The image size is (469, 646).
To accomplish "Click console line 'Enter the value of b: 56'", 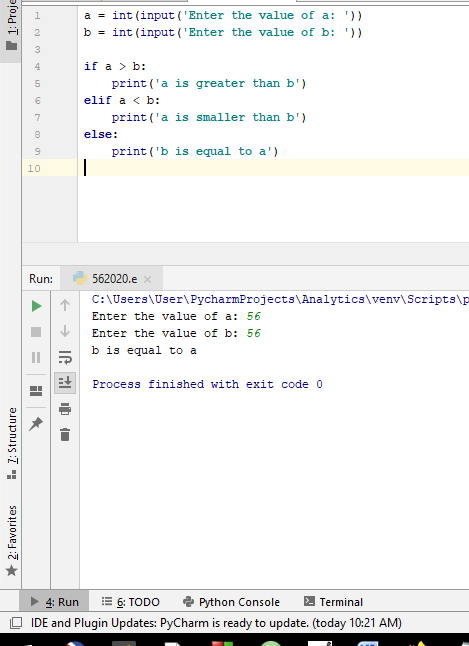I will (x=176, y=333).
